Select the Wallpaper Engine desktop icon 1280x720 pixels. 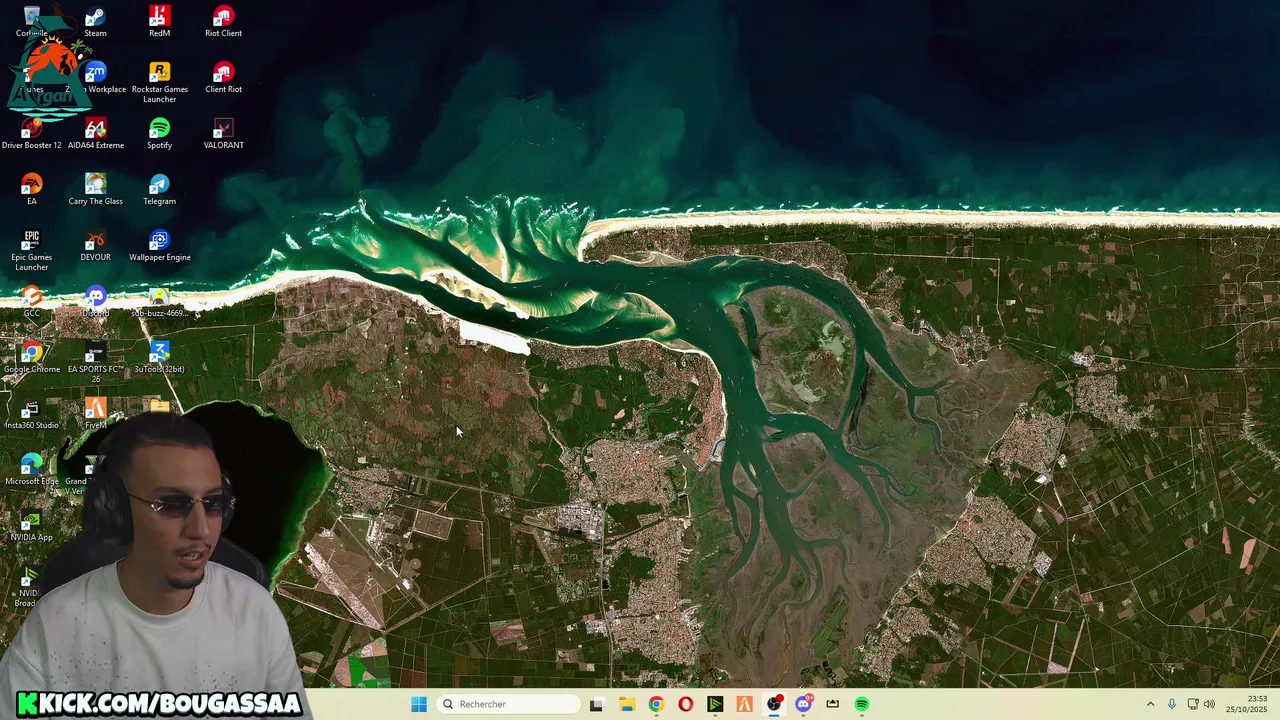coord(159,246)
